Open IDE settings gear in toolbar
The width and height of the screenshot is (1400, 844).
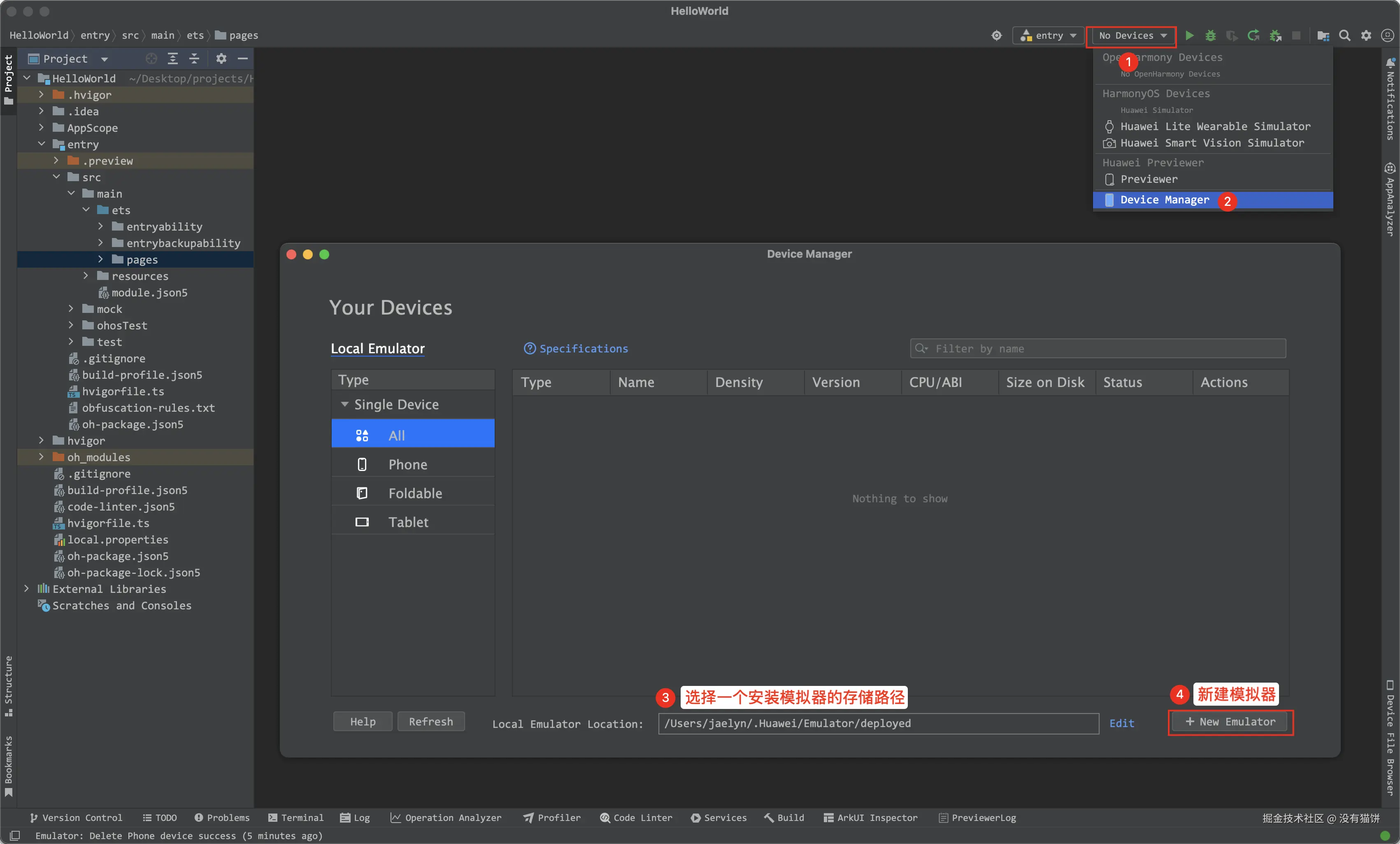[1366, 36]
